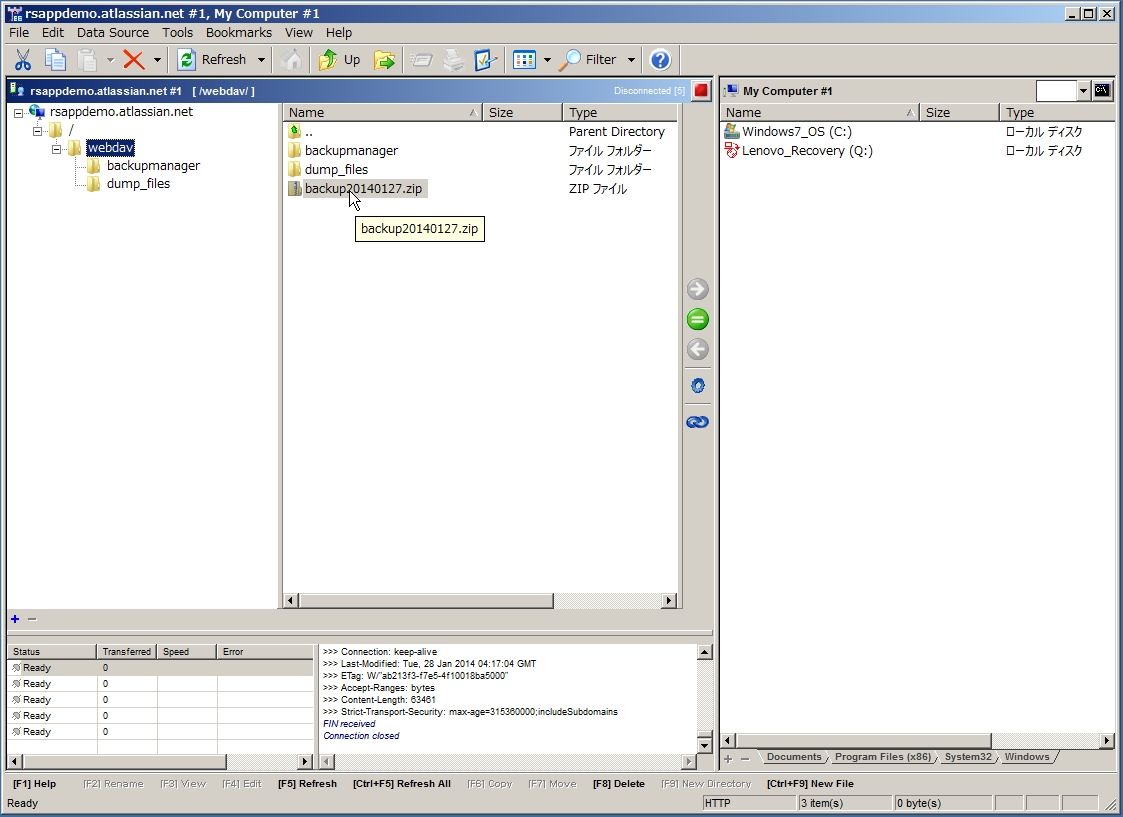Open the Help menu
Screen dimensions: 1123x817
click(339, 33)
